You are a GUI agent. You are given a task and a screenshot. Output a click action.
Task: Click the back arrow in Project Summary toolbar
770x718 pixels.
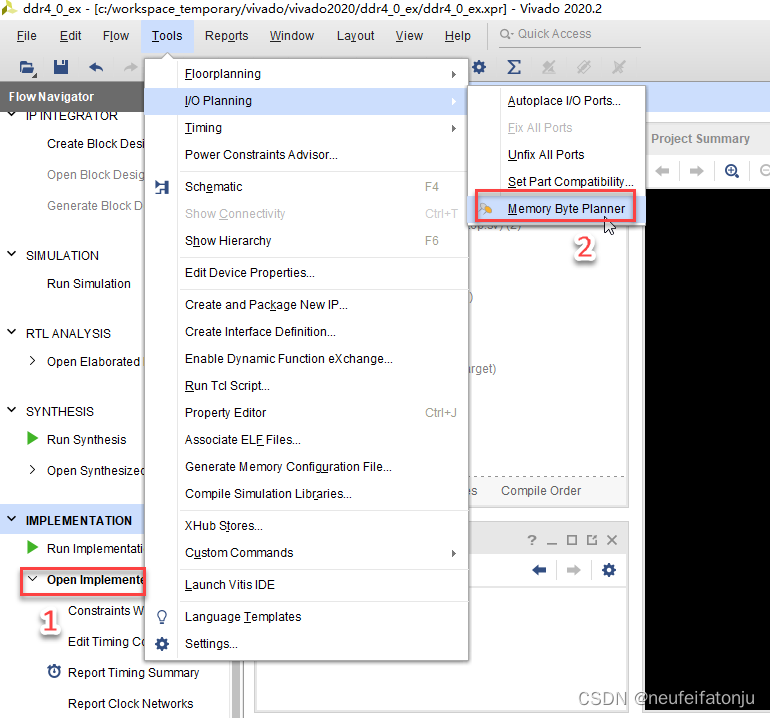(662, 171)
